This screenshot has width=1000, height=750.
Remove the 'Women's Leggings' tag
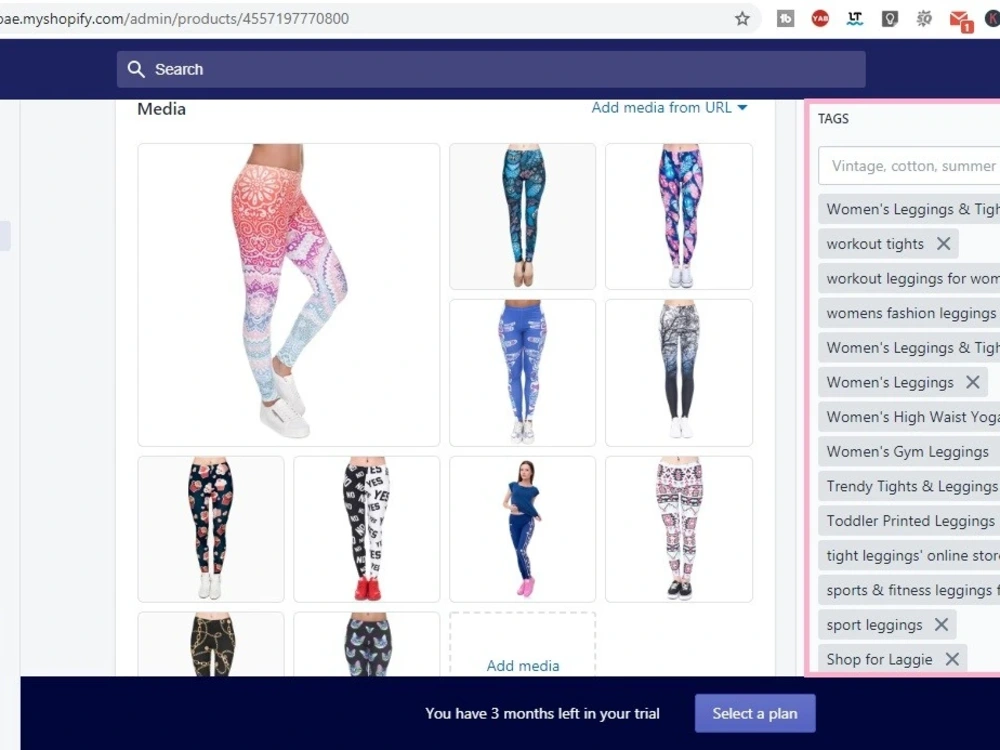973,382
